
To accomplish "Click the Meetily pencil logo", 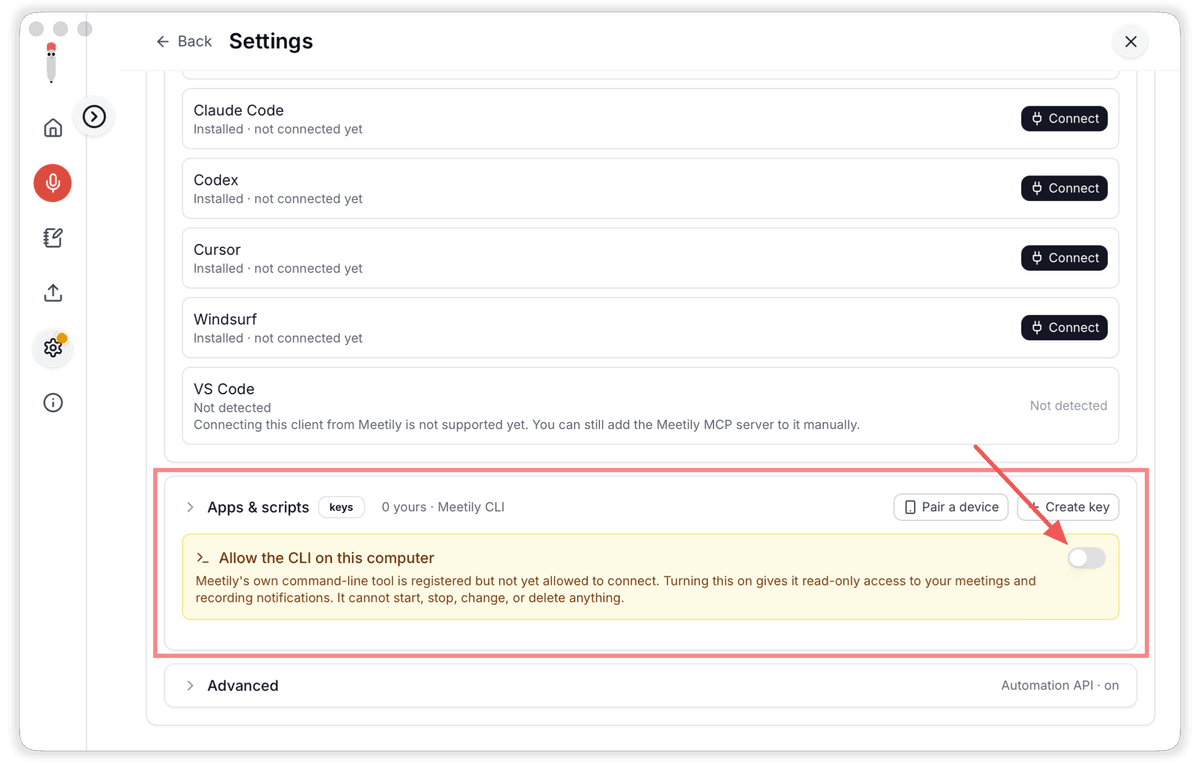I will click(x=51, y=63).
